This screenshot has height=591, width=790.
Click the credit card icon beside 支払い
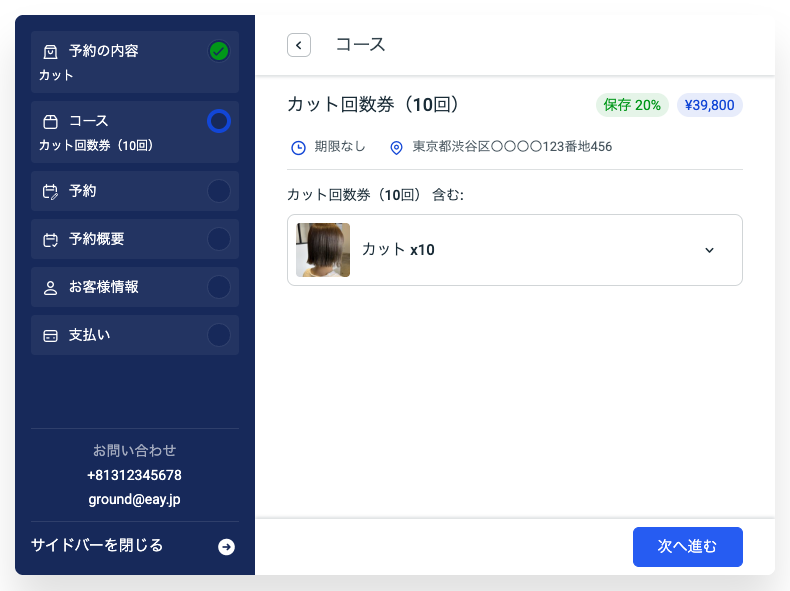click(50, 336)
